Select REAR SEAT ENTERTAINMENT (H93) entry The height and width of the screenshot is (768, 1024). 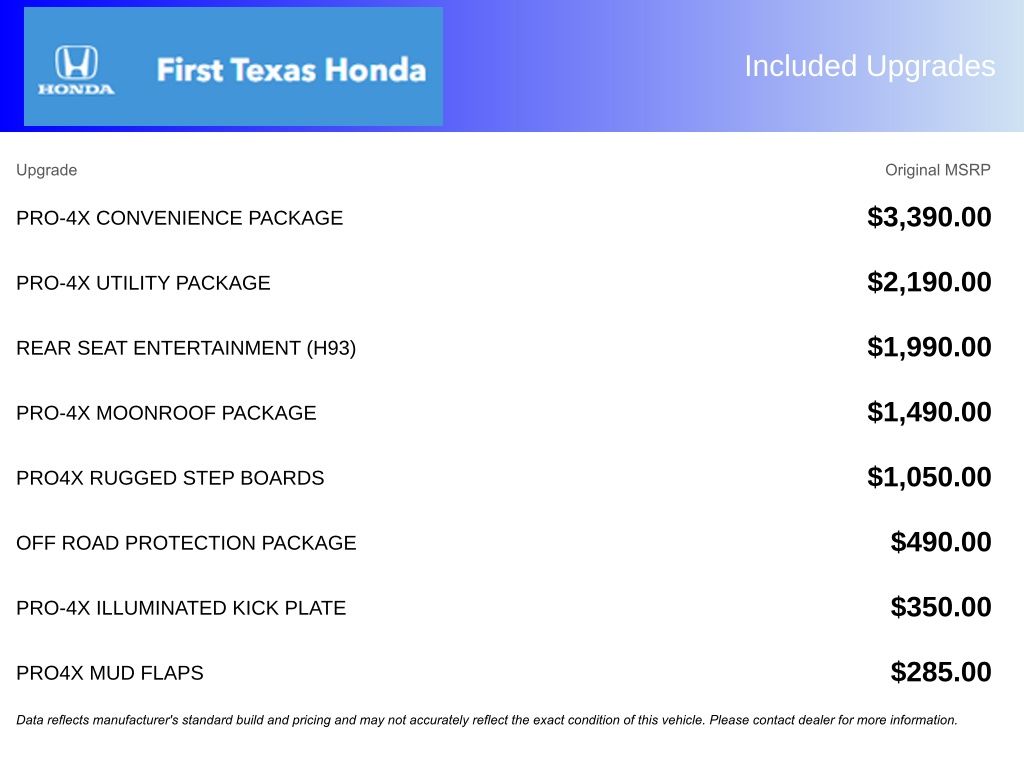[x=186, y=348]
